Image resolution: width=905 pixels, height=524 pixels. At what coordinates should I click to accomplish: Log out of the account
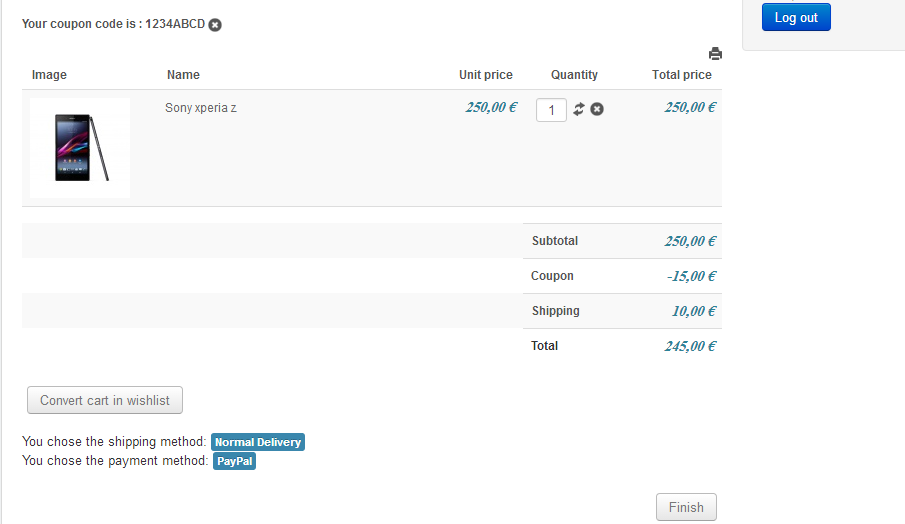pos(796,18)
